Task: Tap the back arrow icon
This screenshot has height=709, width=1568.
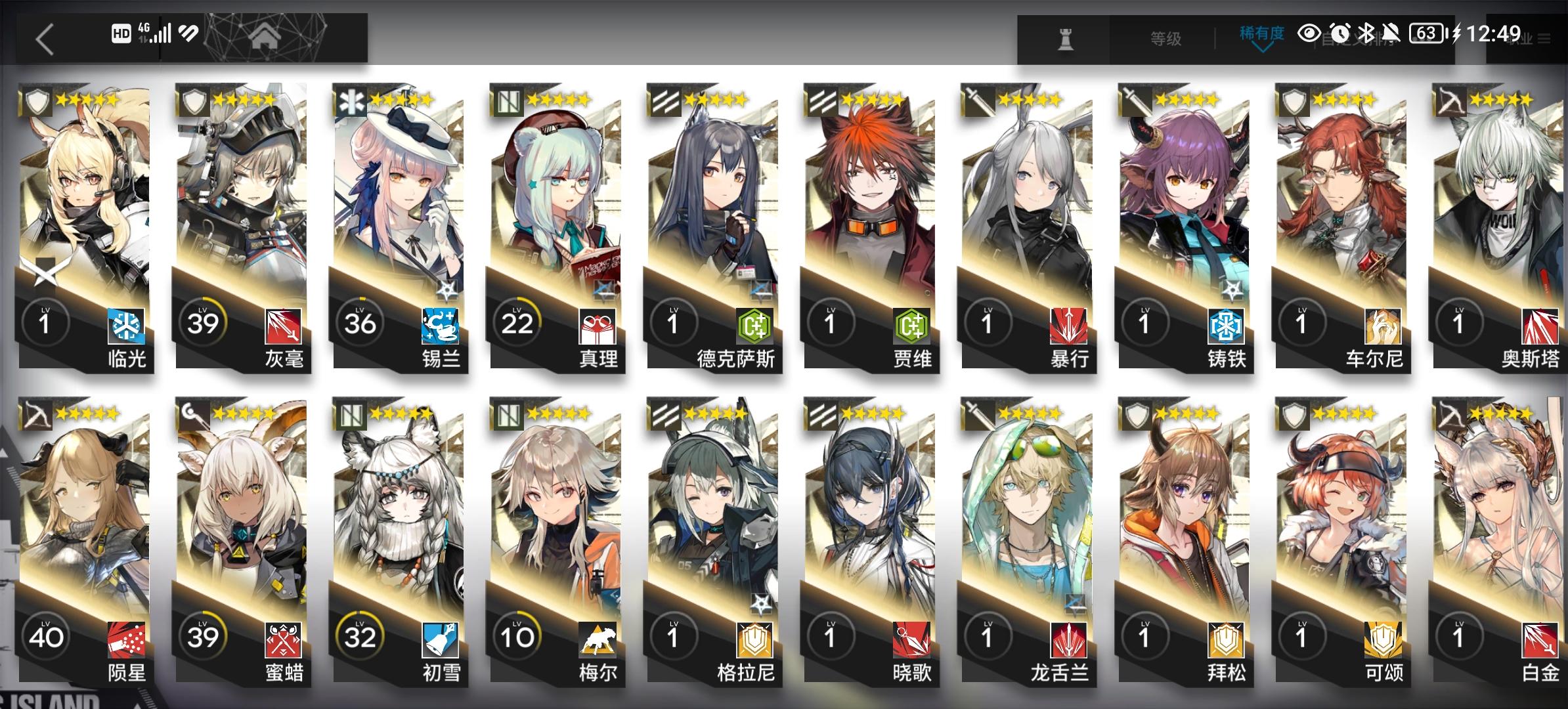Action: coord(45,39)
